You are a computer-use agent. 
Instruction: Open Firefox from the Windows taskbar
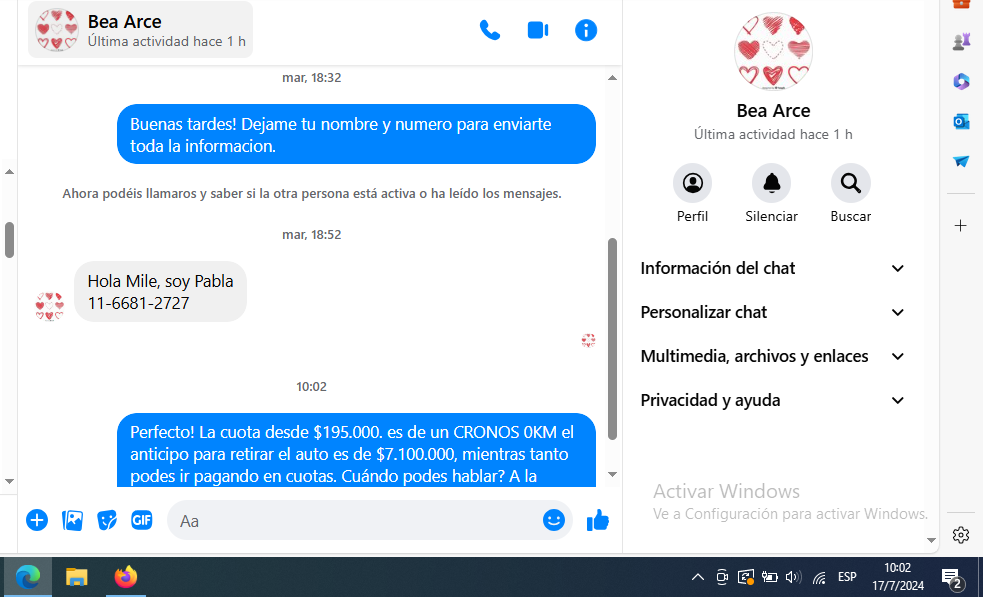(x=125, y=577)
